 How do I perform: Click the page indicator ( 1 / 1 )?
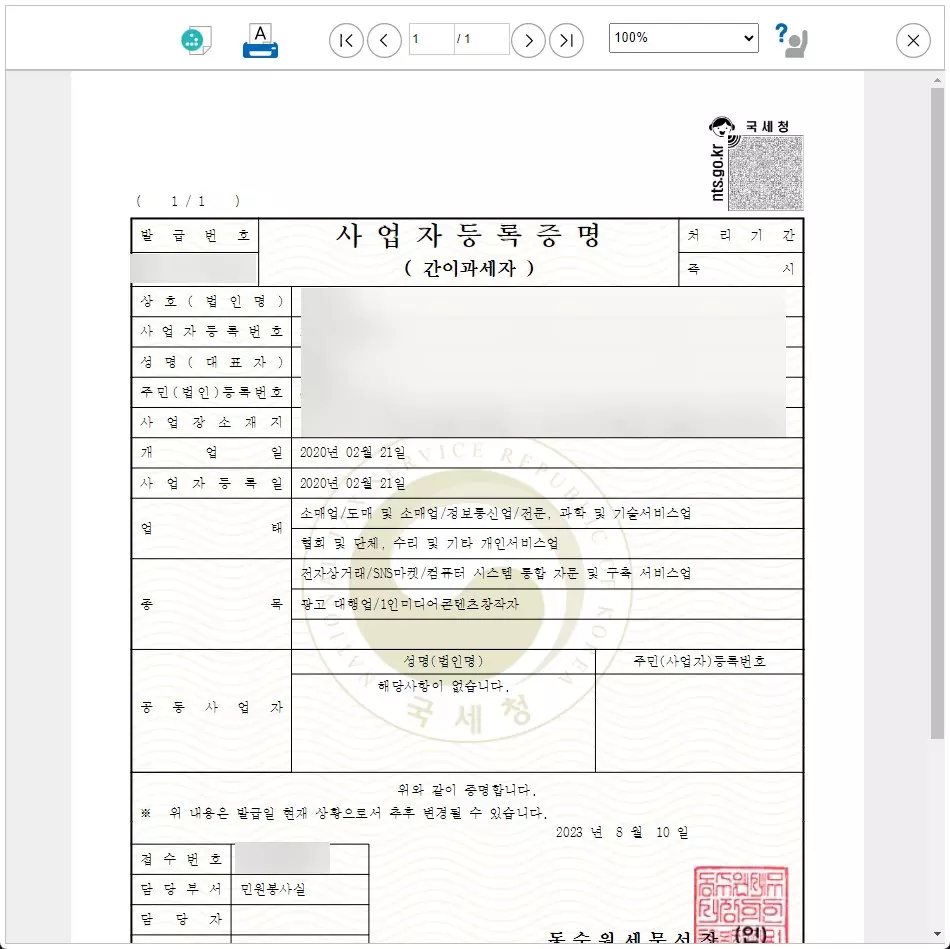(188, 201)
